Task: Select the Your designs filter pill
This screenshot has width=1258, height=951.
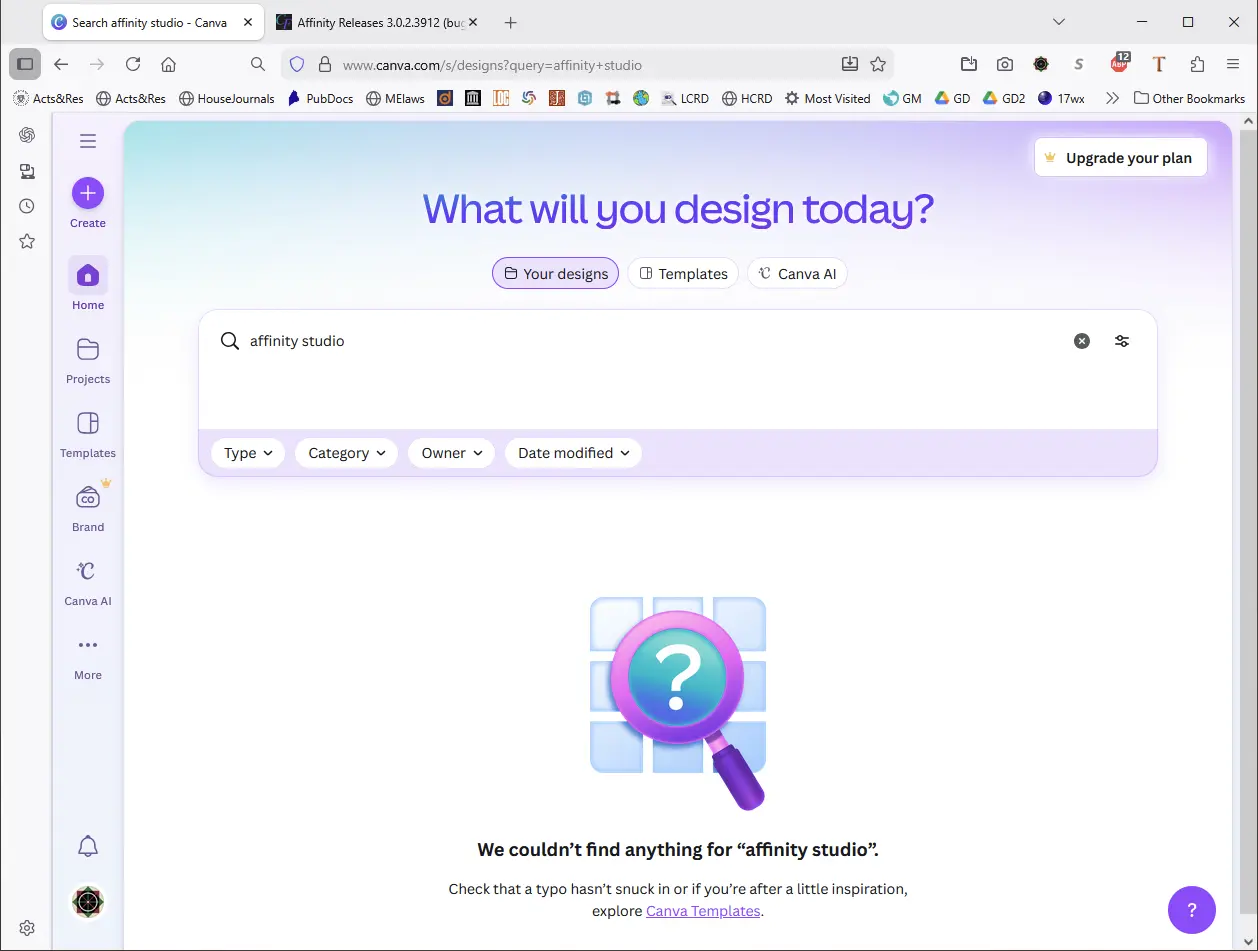Action: (555, 273)
